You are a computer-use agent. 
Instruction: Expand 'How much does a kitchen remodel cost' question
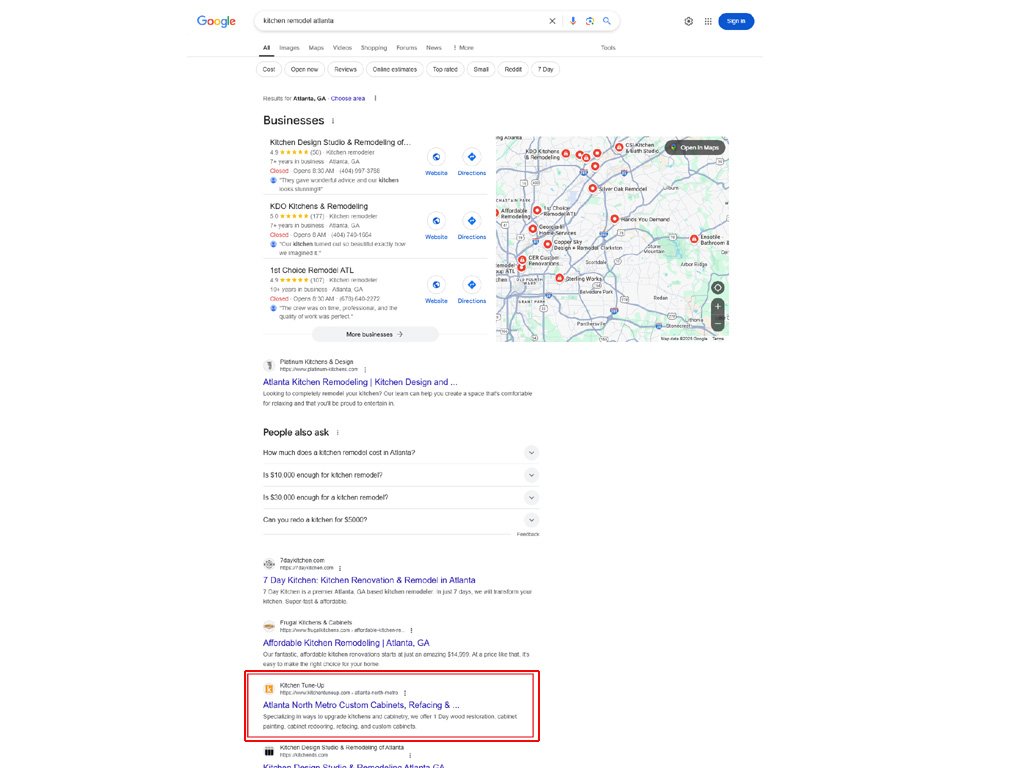(531, 453)
